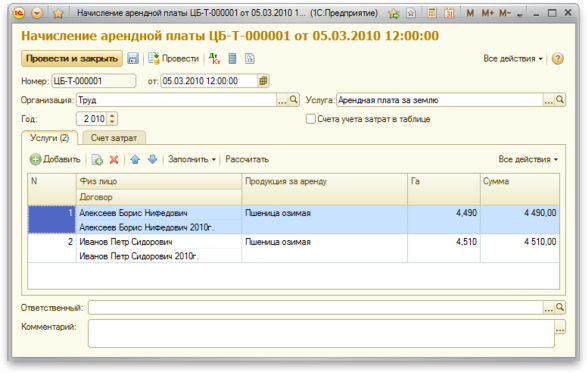Click the help question mark icon
Screen dimensions: 587x373
557,59
